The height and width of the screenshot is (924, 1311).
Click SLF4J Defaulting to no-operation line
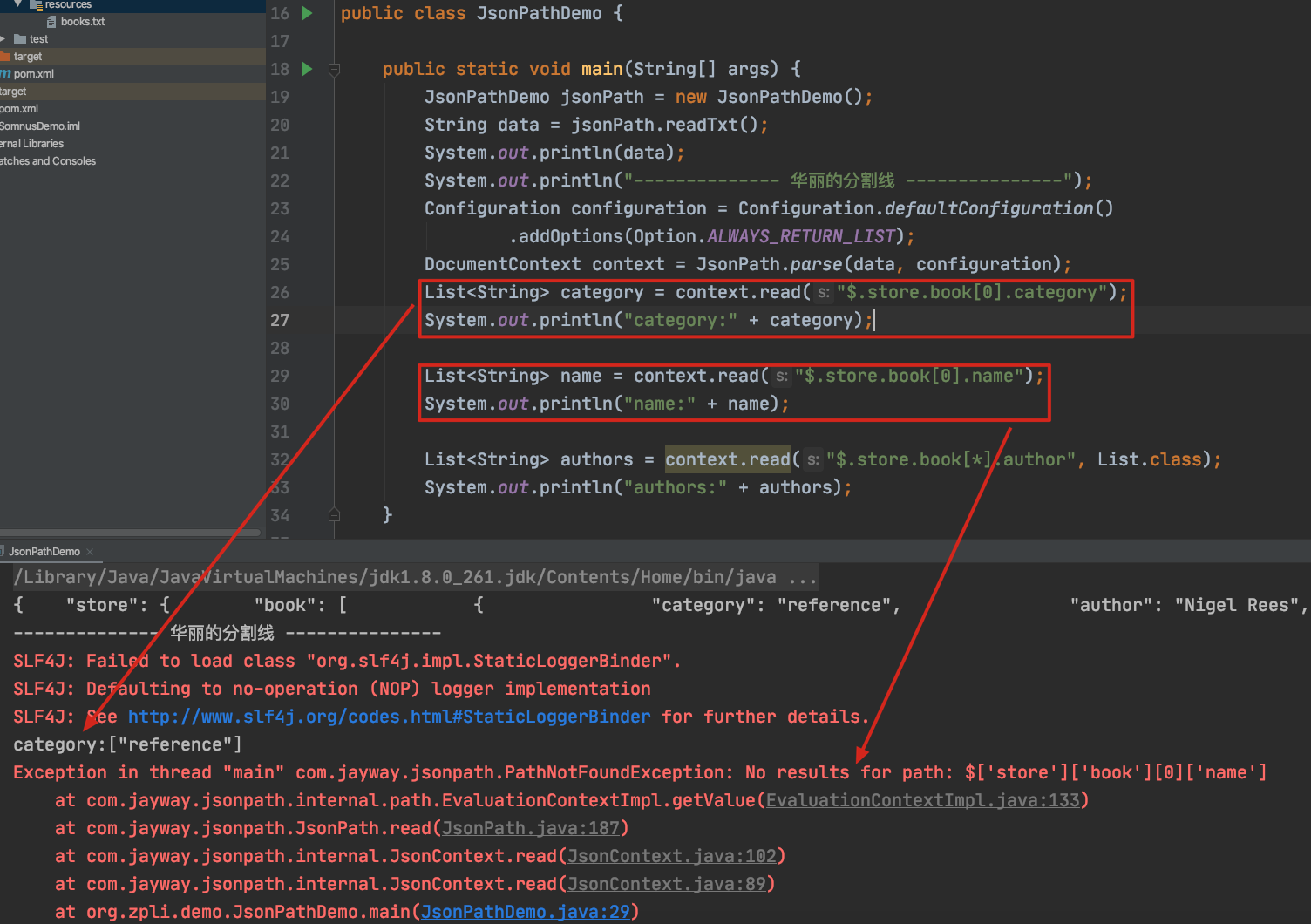coord(331,689)
